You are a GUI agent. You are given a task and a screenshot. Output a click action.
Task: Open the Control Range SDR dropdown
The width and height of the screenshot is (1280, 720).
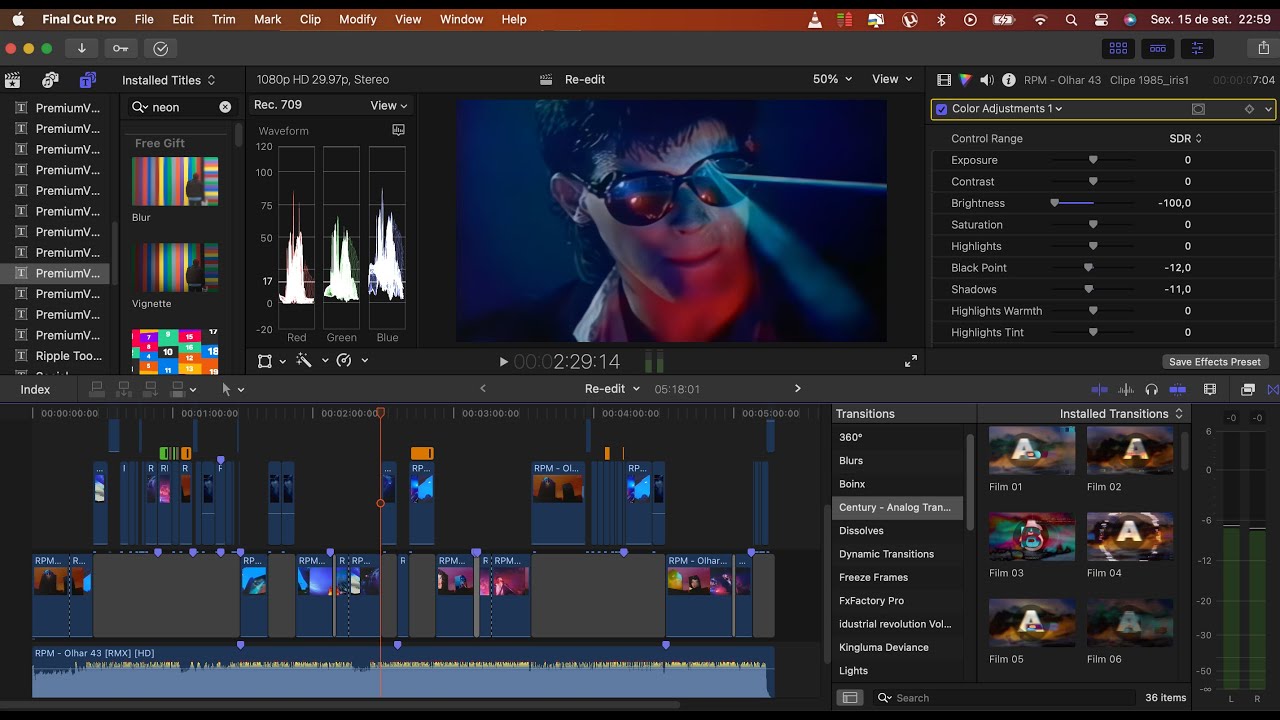coord(1186,138)
